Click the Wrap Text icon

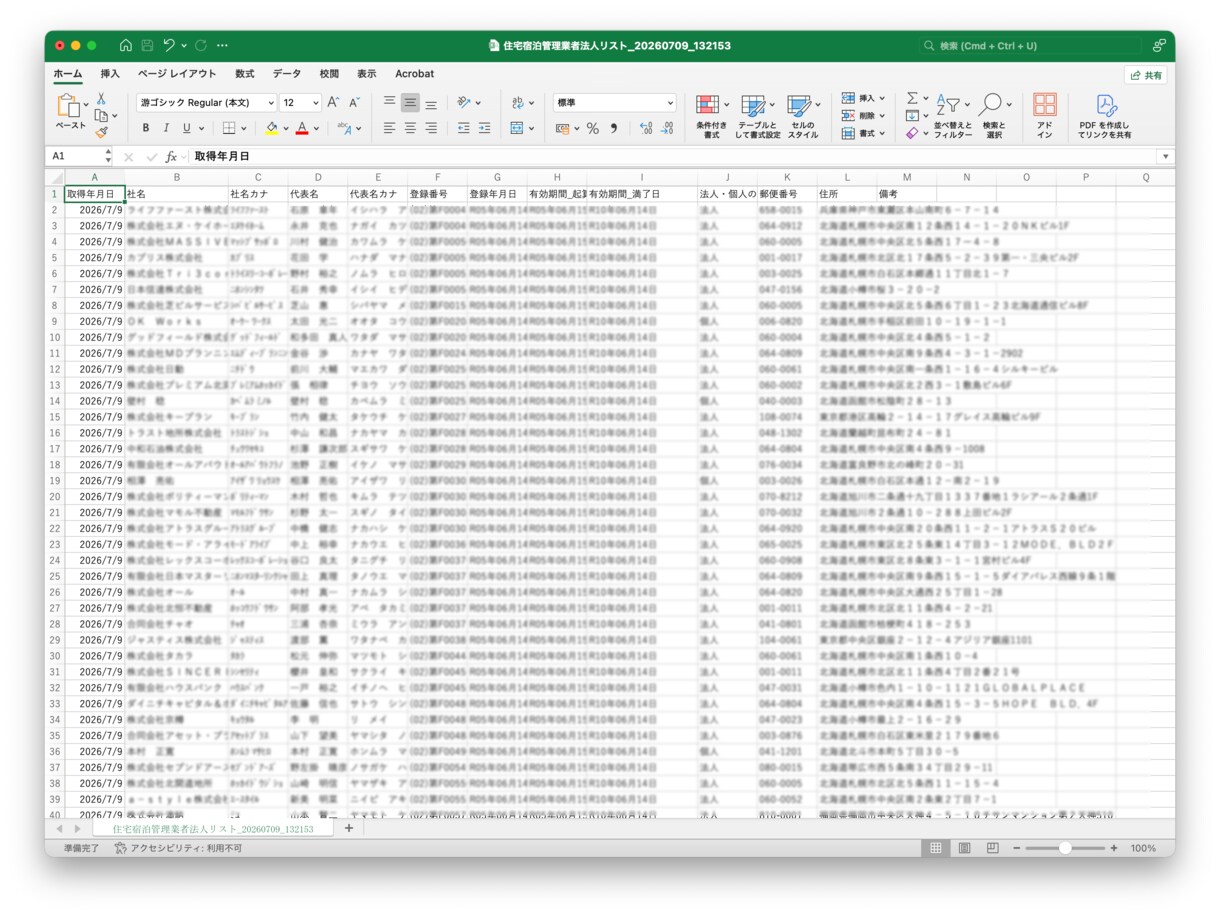point(517,103)
